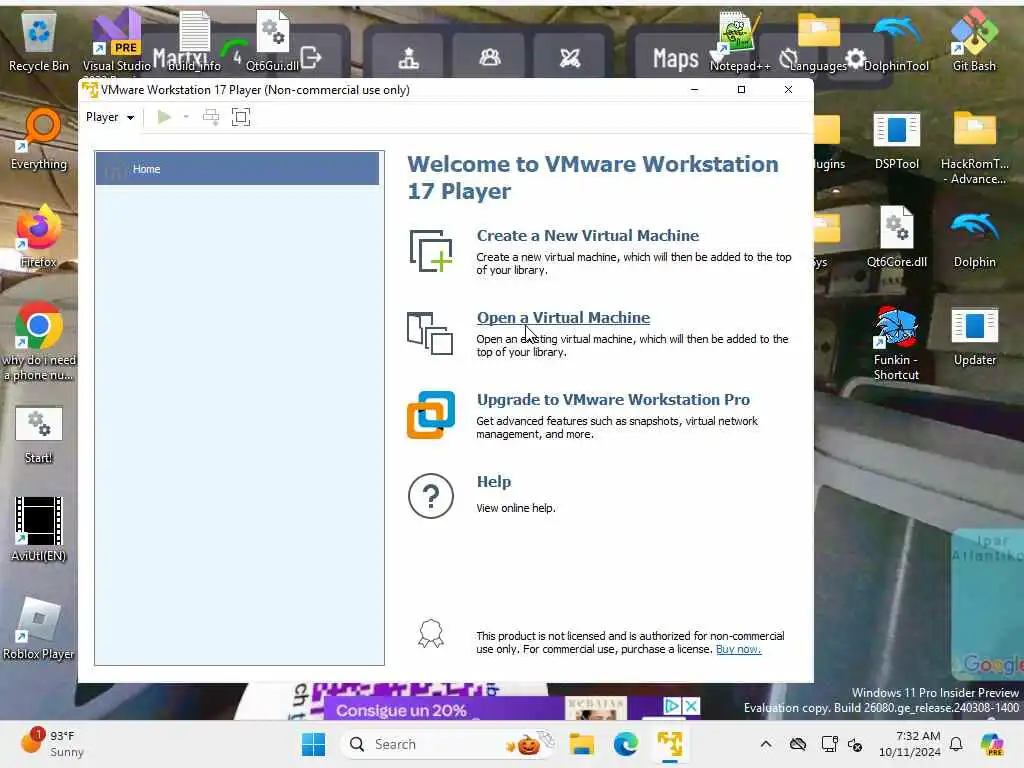Select AviUtl(EN) desktop shortcut
Viewport: 1024px width, 768px height.
tap(39, 529)
